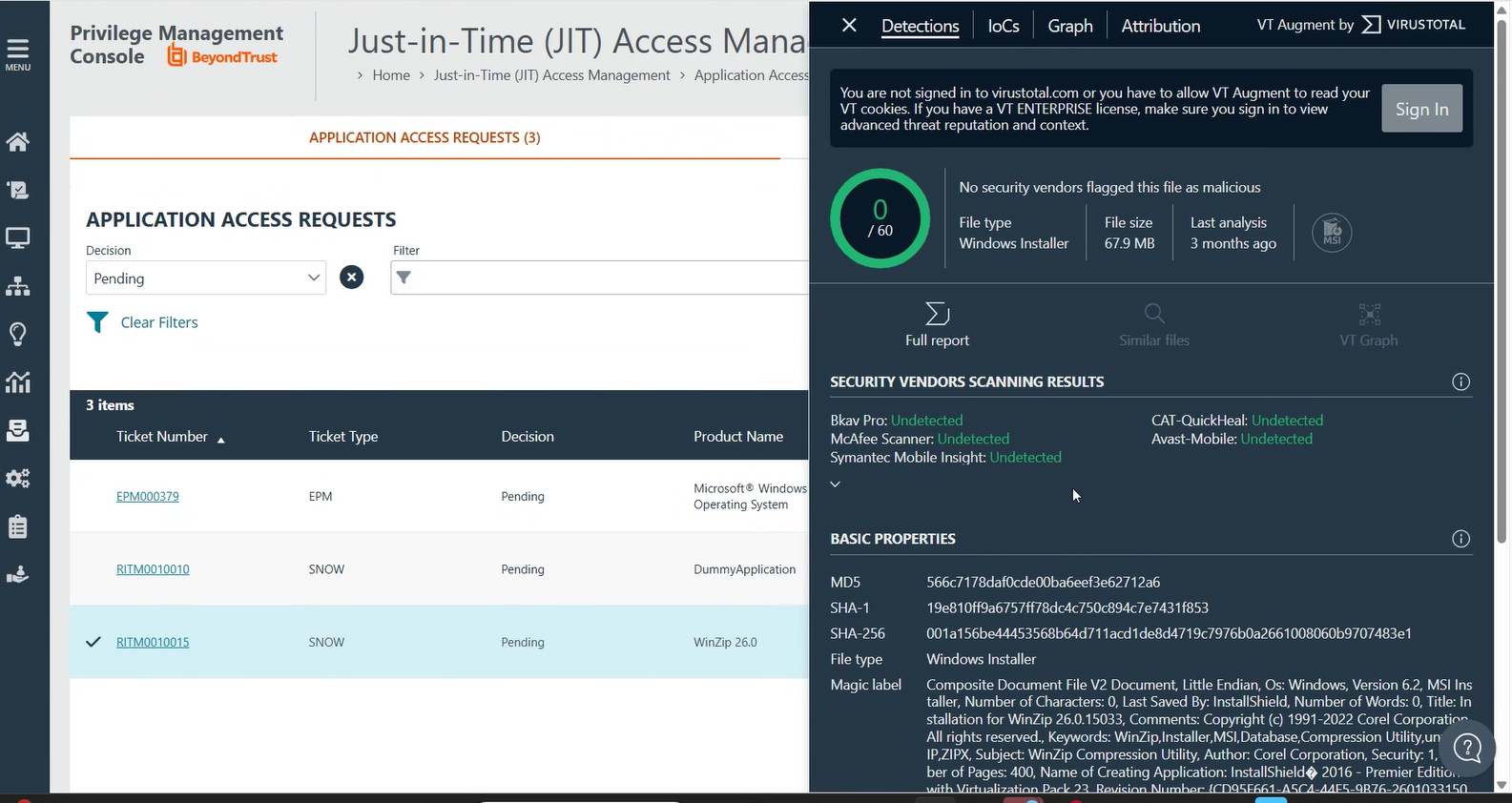Select the MD5 hash value

pyautogui.click(x=1043, y=582)
